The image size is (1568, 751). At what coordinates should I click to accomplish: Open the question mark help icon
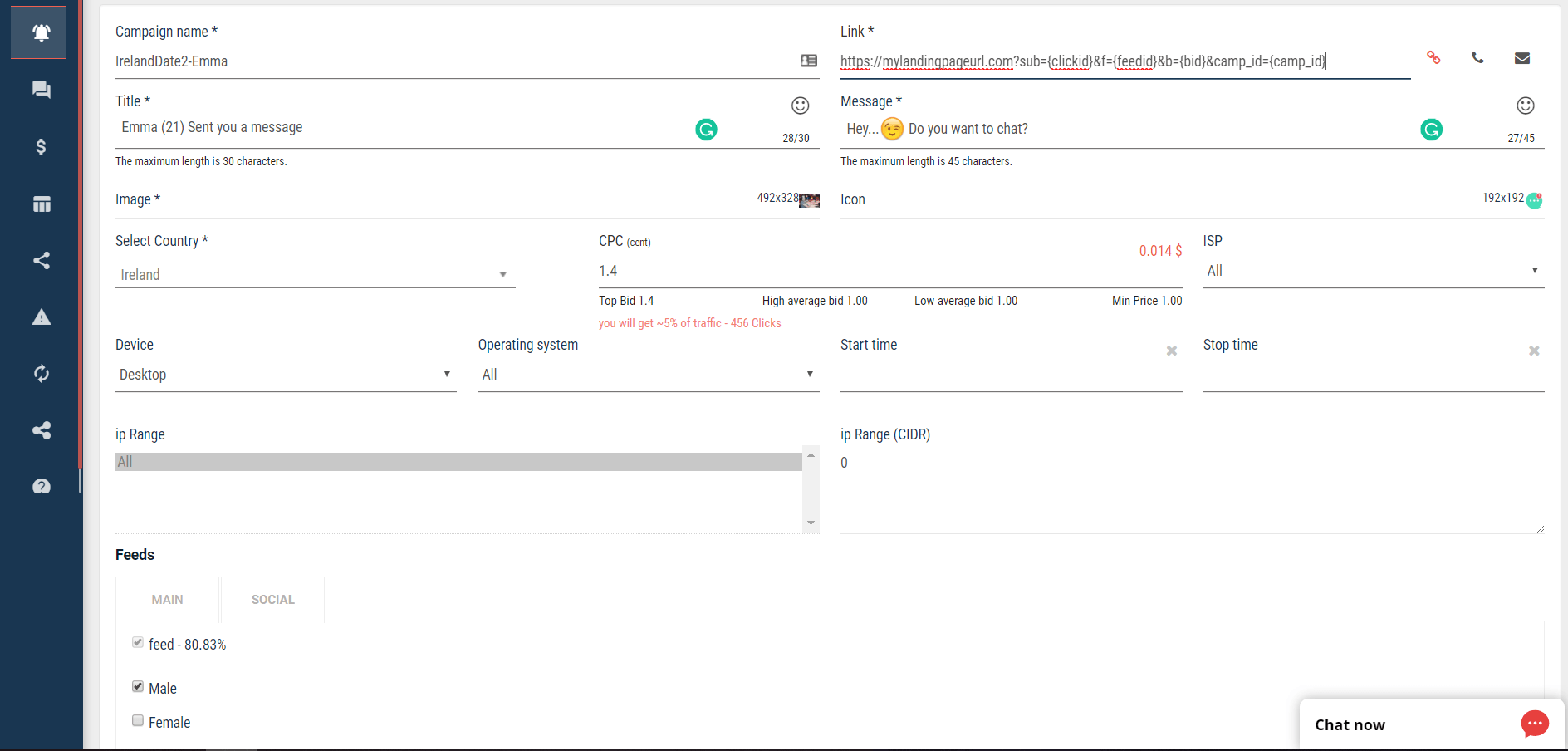(41, 487)
